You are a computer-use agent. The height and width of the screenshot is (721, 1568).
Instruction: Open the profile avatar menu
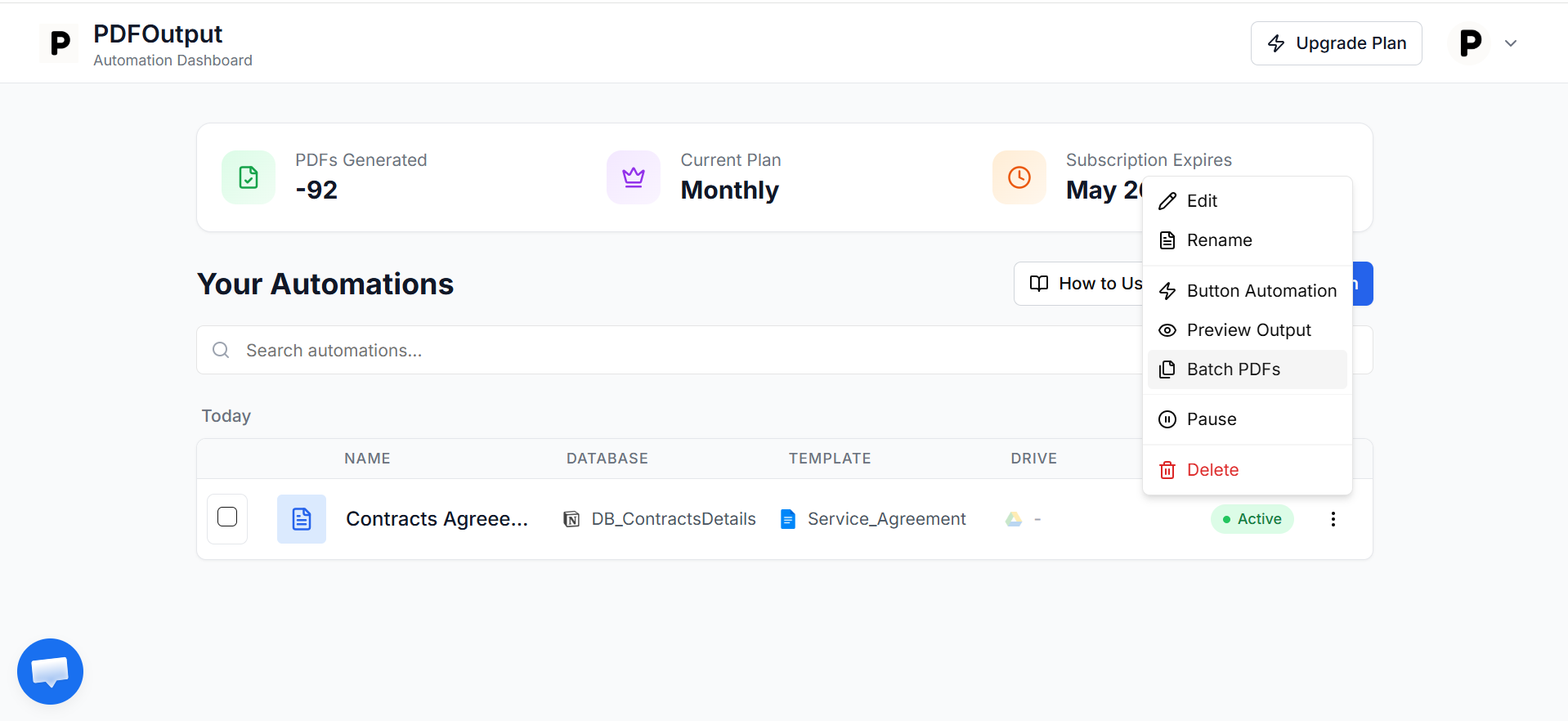click(1471, 43)
